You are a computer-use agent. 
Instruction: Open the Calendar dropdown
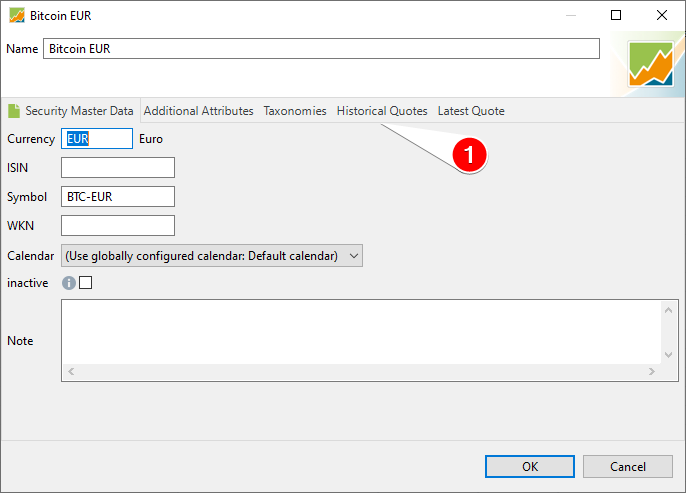212,256
